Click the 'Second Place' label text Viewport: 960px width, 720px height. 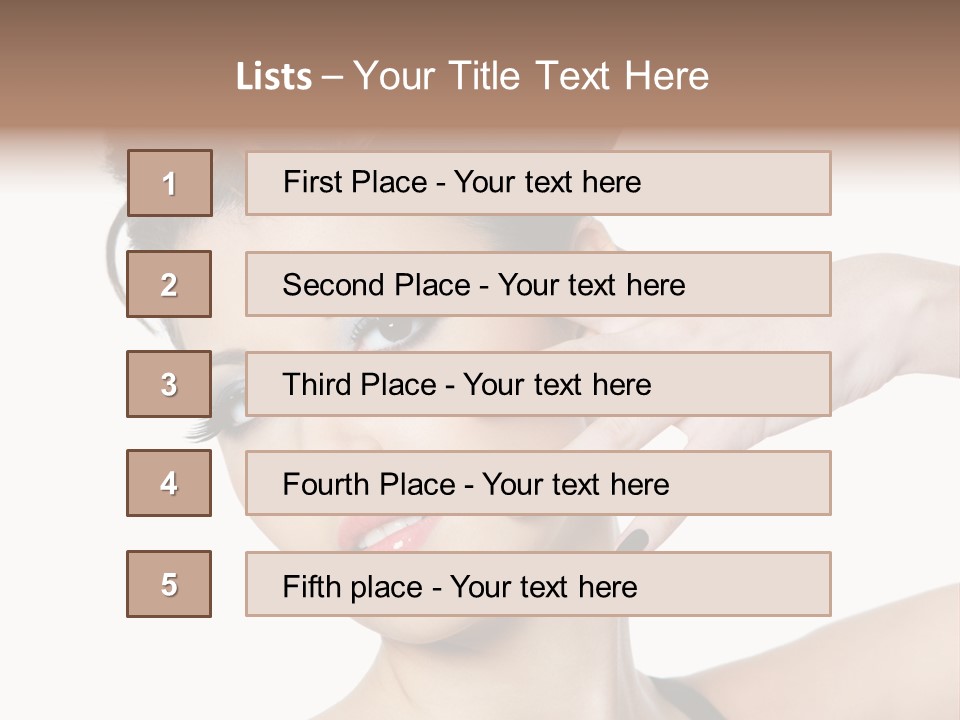coord(377,285)
